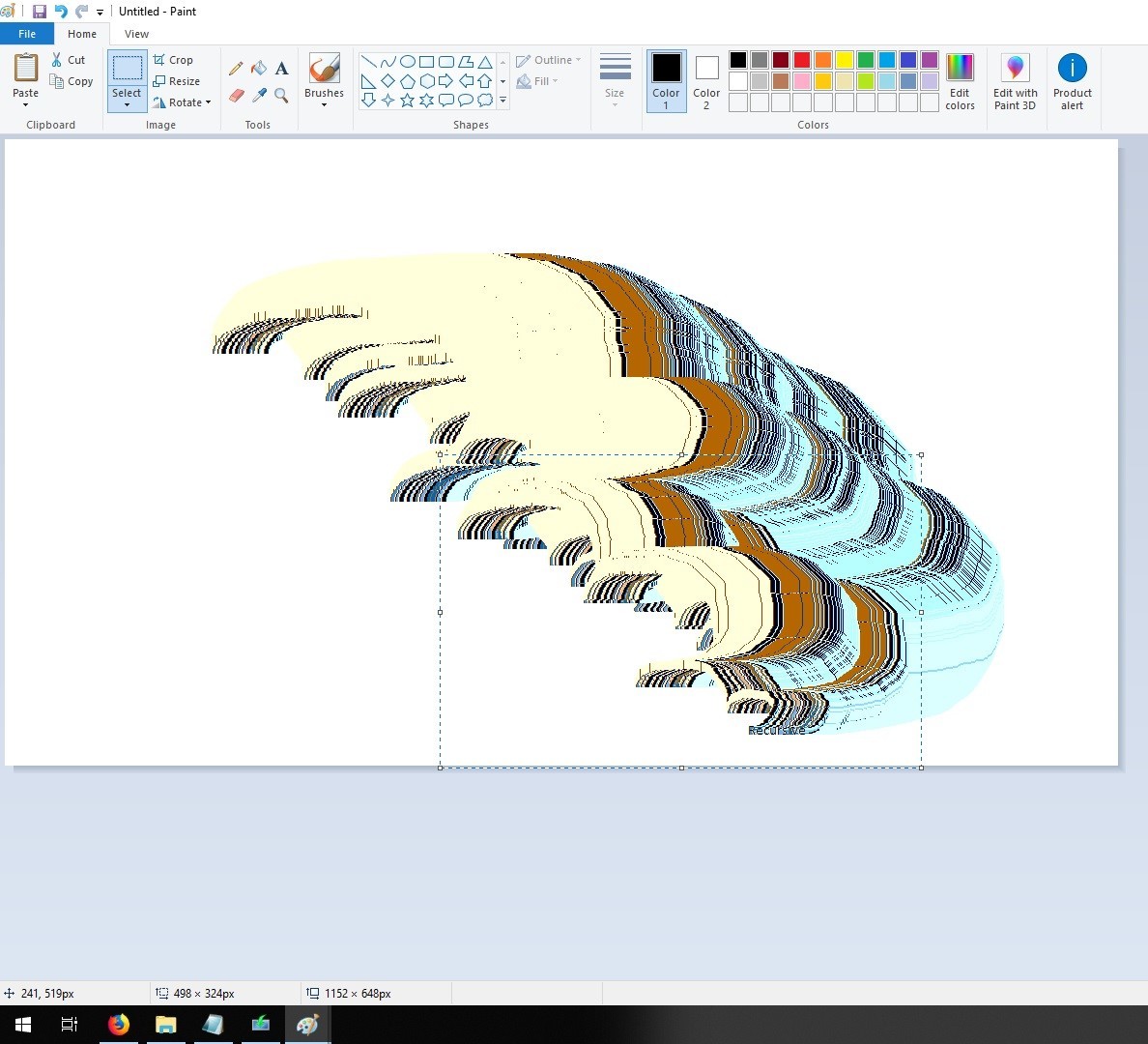Switch to the View tab
Viewport: 1148px width, 1044px height.
pyautogui.click(x=136, y=33)
